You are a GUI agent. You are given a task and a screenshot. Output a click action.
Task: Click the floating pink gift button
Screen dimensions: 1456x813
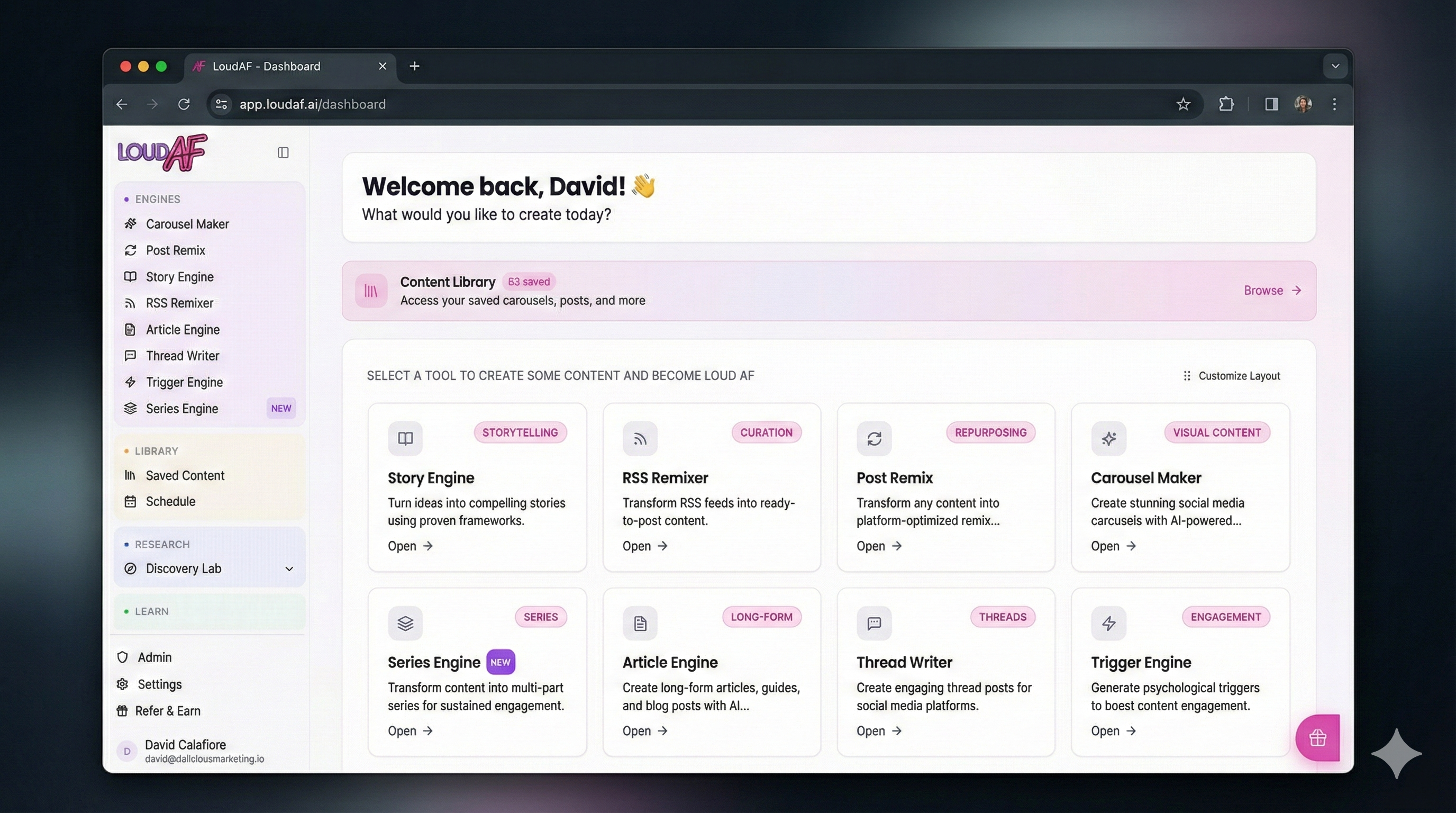click(1317, 738)
